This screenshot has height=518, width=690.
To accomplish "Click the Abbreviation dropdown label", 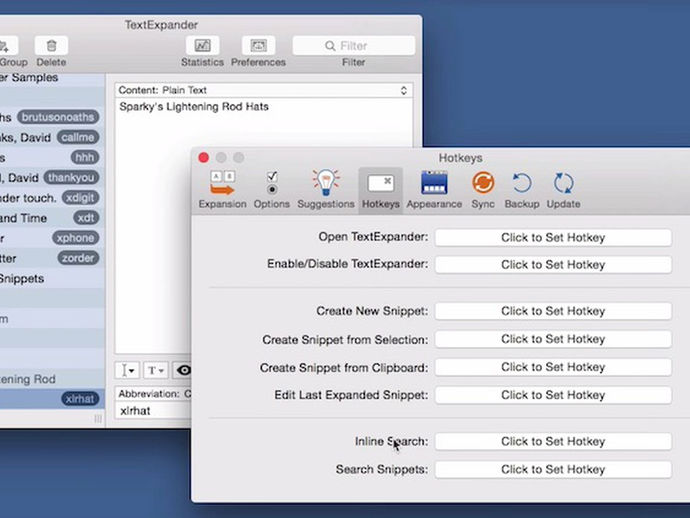I will pyautogui.click(x=154, y=394).
